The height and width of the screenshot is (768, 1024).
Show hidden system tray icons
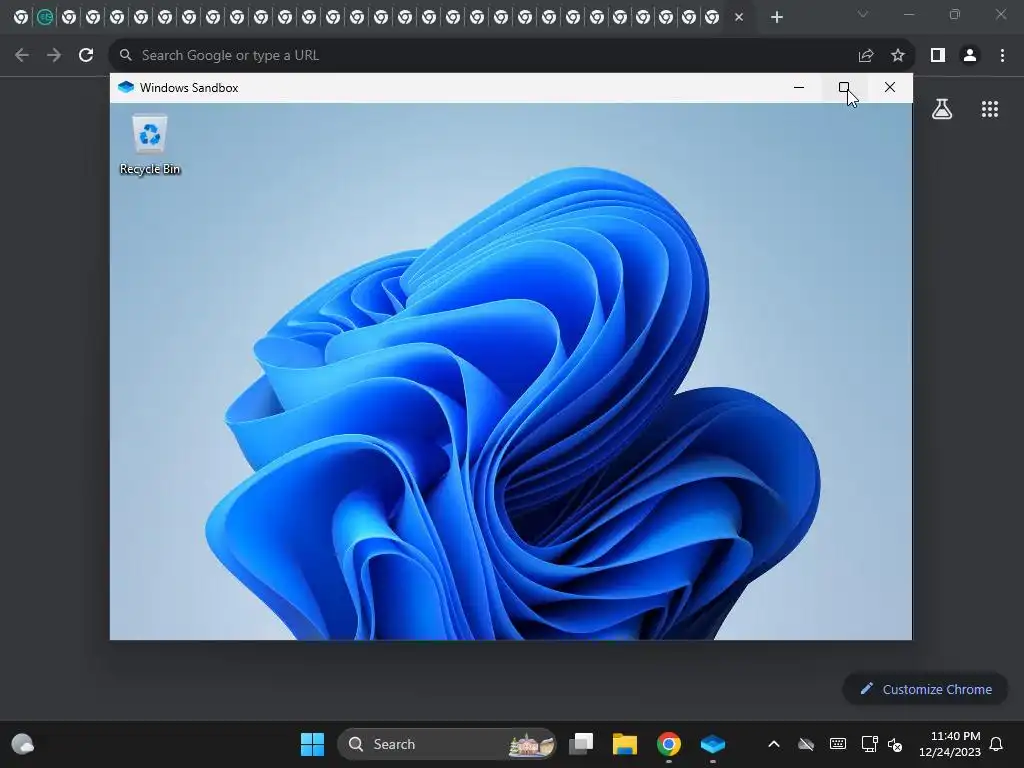click(774, 744)
